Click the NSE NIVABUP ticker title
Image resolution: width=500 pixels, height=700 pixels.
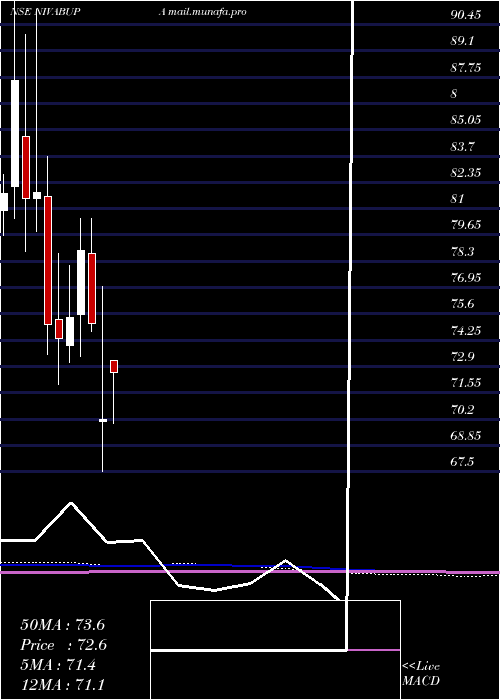[x=45, y=12]
